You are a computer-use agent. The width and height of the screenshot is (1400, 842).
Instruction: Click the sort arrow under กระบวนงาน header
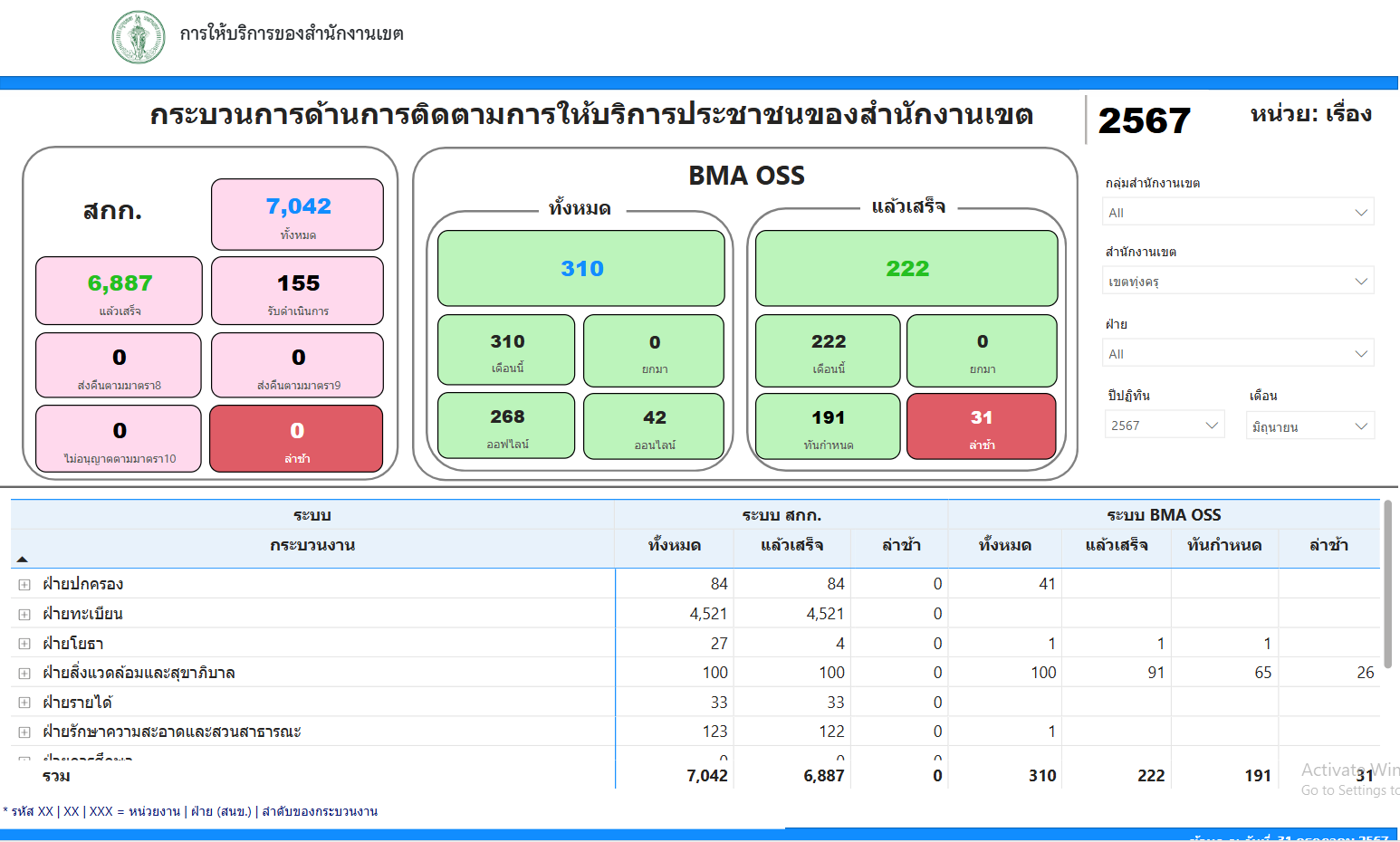pyautogui.click(x=23, y=560)
